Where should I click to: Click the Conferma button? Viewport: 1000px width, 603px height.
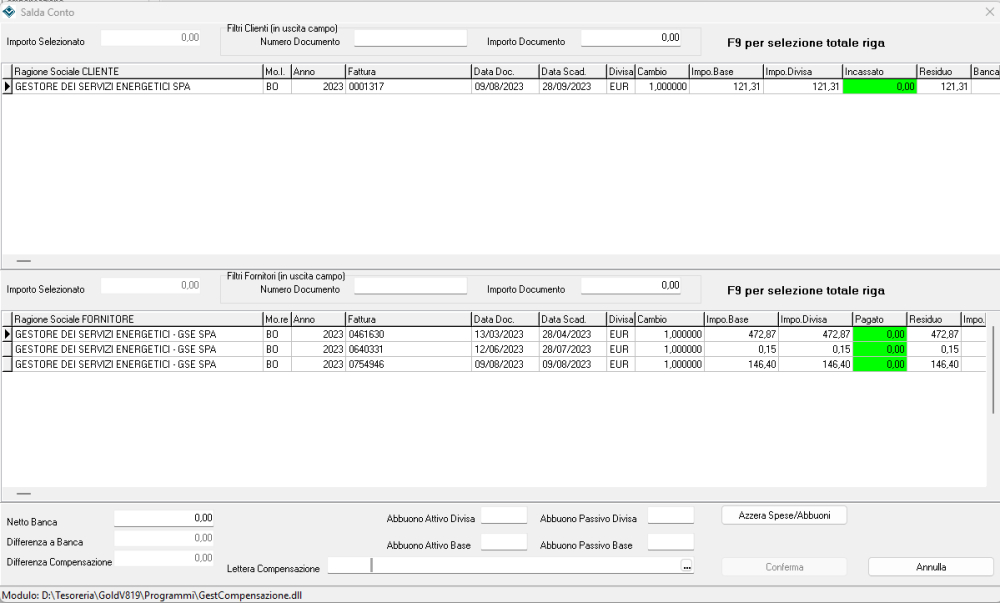[784, 567]
